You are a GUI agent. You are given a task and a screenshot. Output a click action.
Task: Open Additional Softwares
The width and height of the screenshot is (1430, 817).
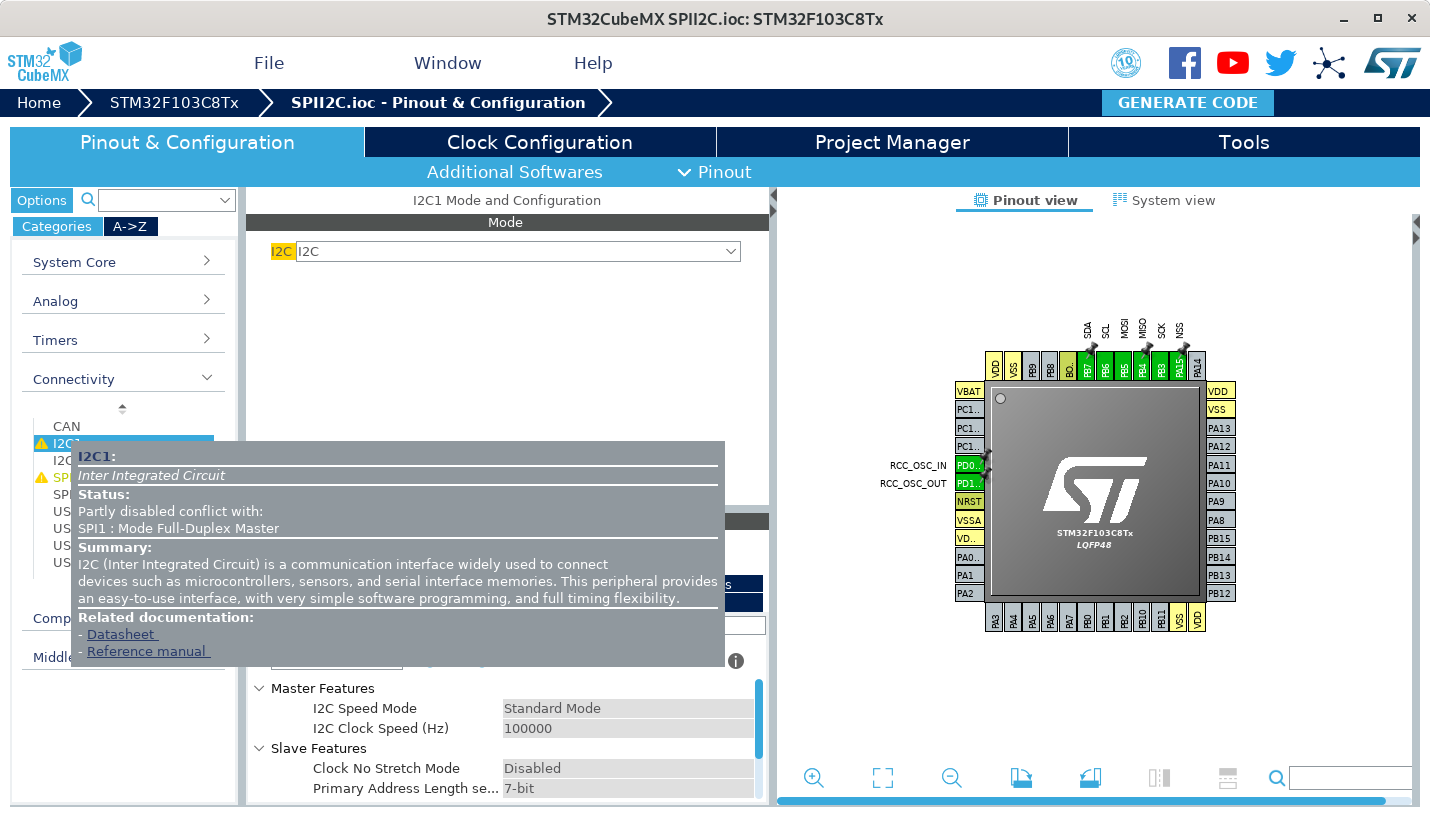click(515, 172)
